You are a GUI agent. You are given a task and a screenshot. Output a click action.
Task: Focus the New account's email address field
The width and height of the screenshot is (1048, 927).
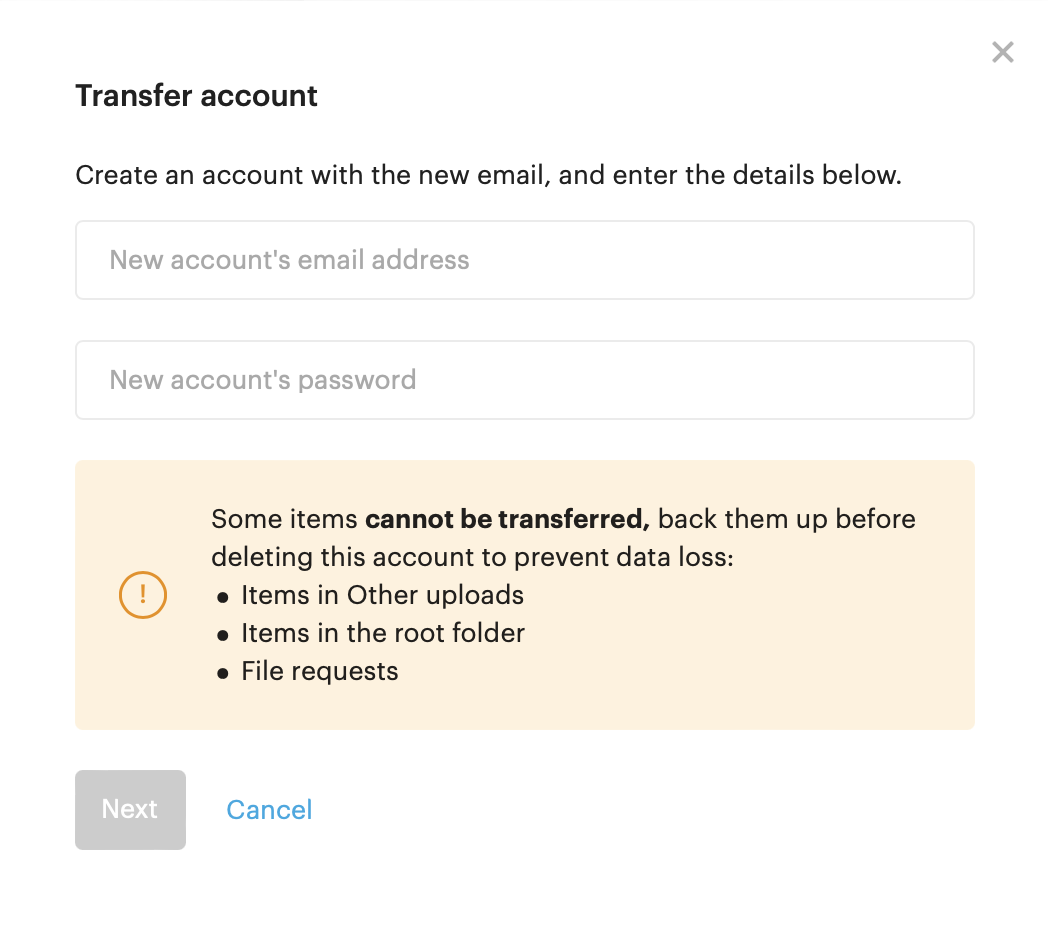click(x=525, y=260)
